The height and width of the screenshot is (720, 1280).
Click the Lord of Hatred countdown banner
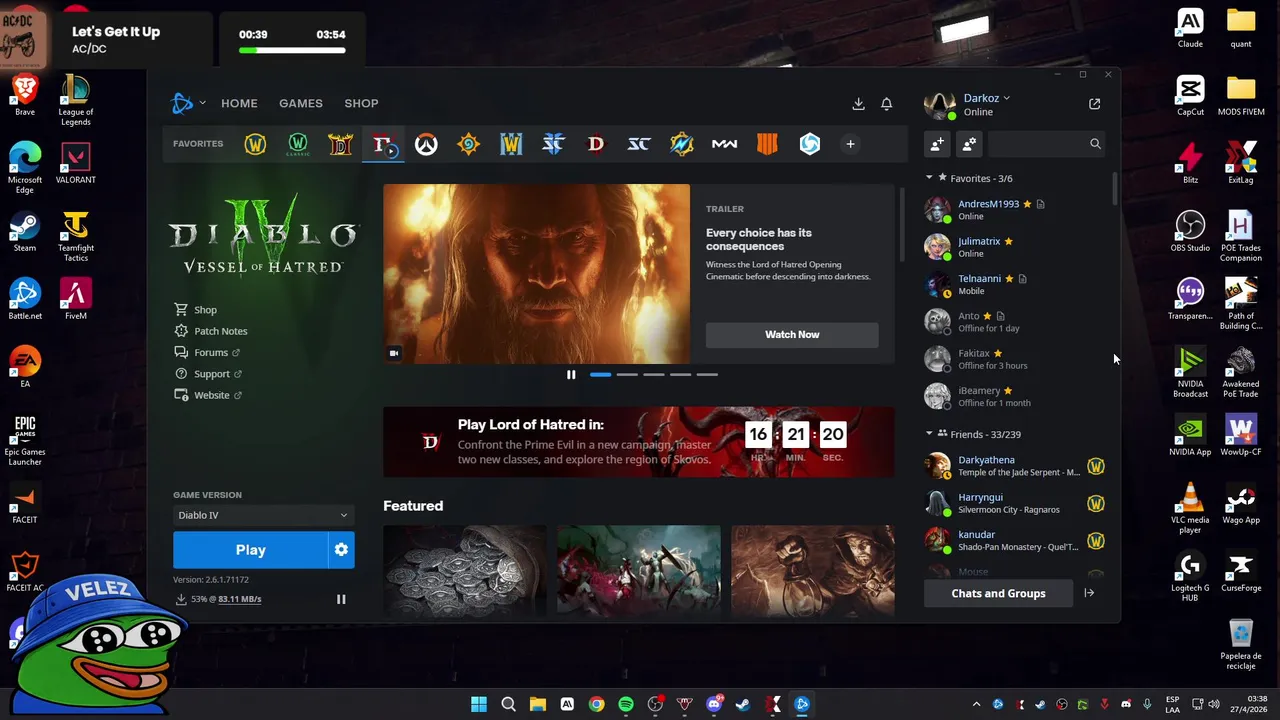click(639, 442)
